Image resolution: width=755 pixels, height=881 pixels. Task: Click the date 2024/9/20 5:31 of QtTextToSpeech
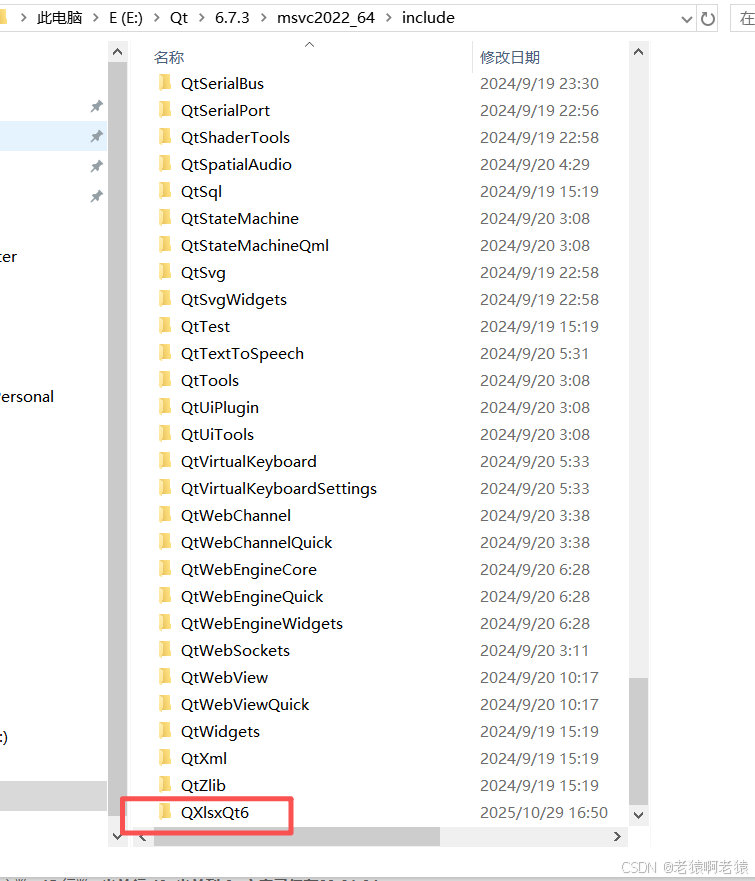[x=534, y=353]
